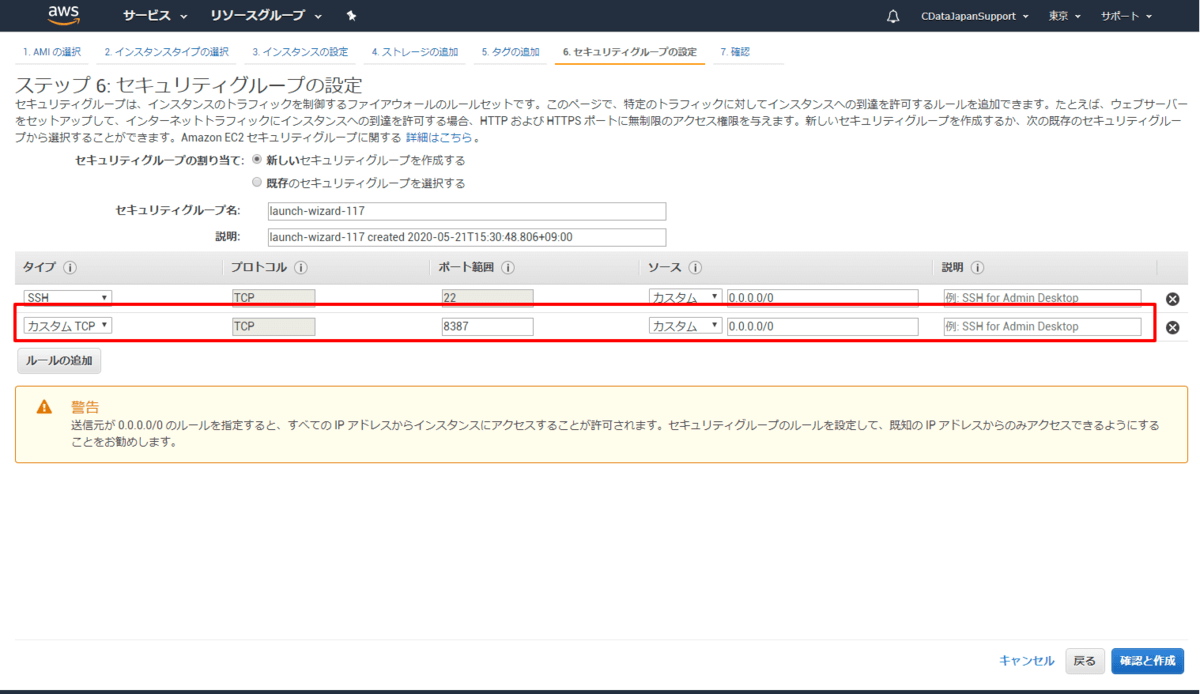Open source dropdown in port 8387 row
The height and width of the screenshot is (694, 1200).
click(x=685, y=326)
